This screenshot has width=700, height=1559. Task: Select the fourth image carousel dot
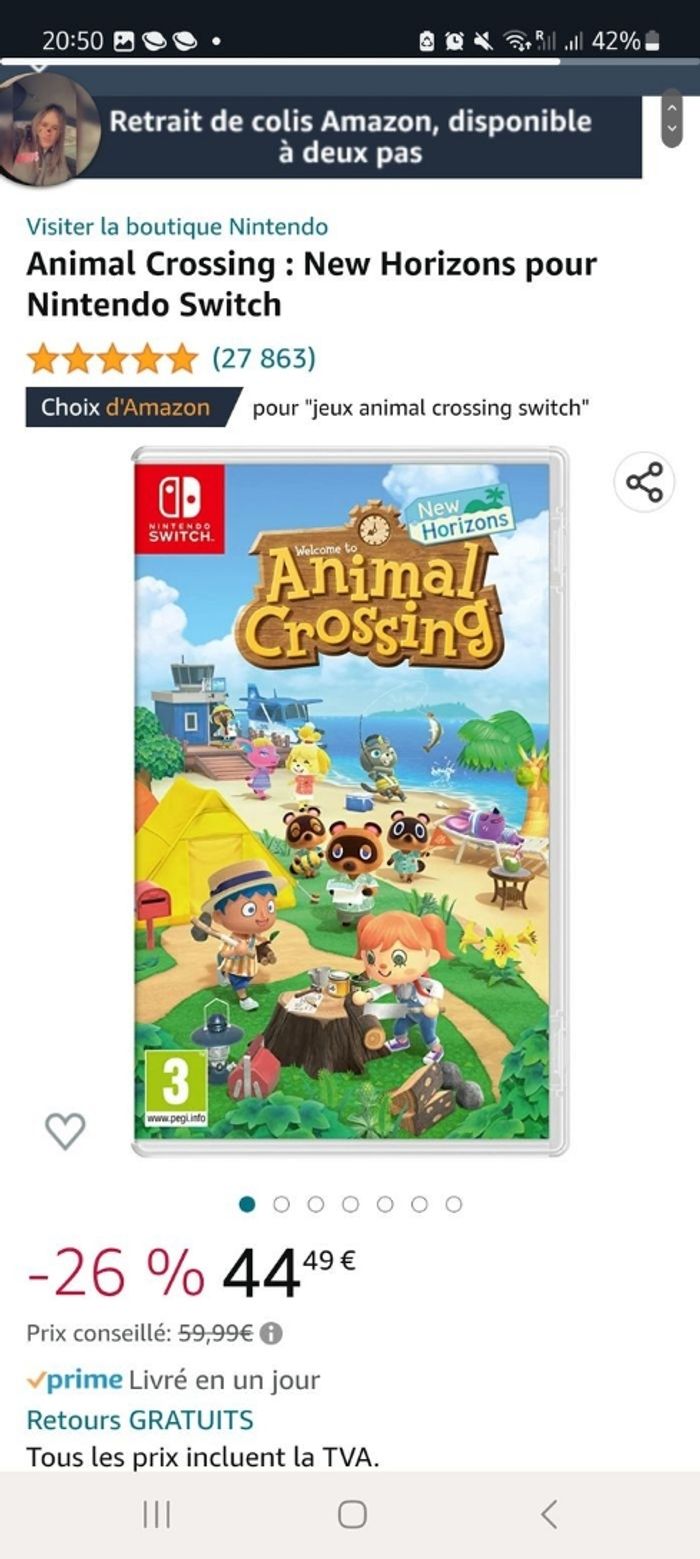pyautogui.click(x=350, y=1204)
